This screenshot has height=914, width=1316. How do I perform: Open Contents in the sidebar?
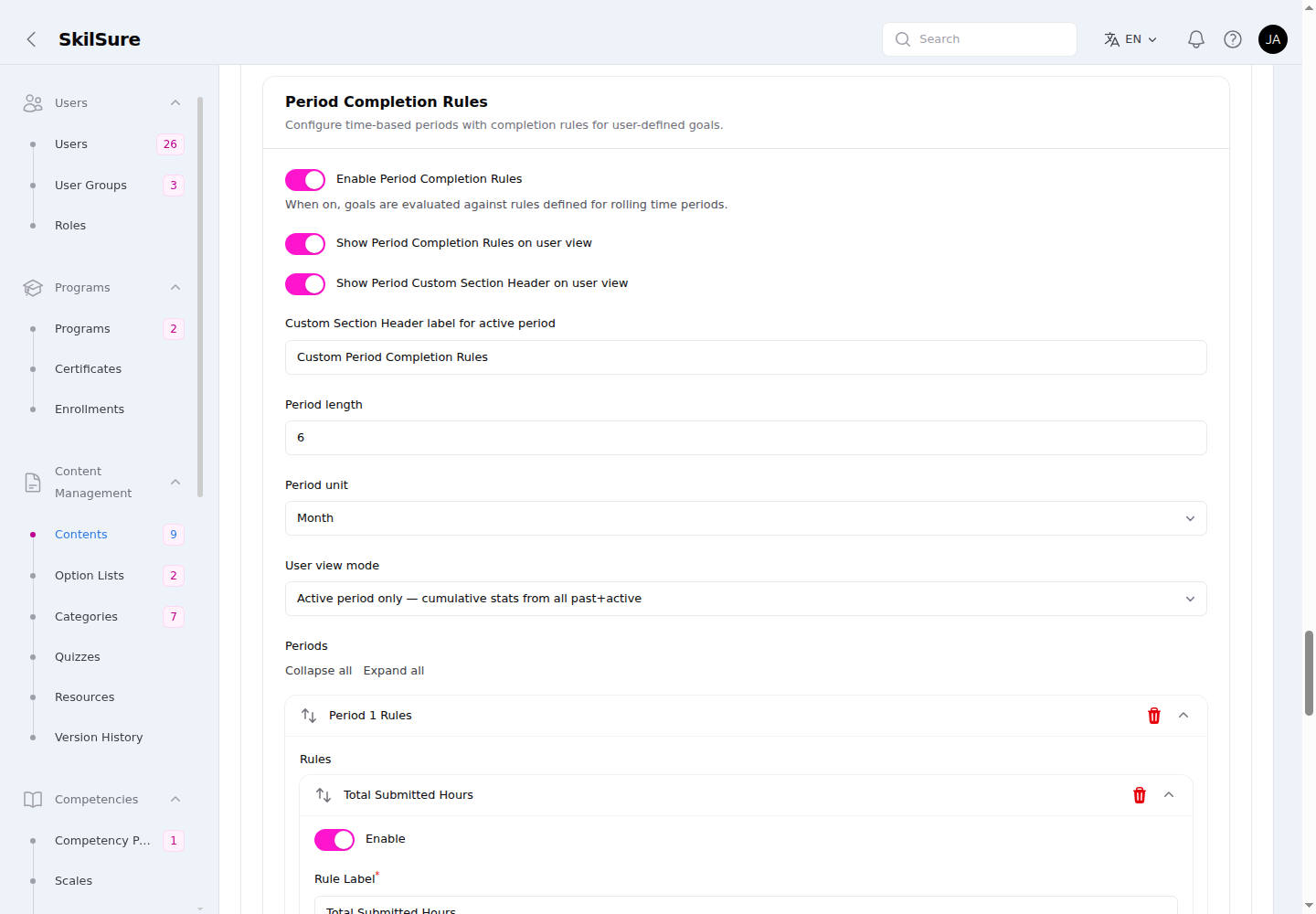81,535
